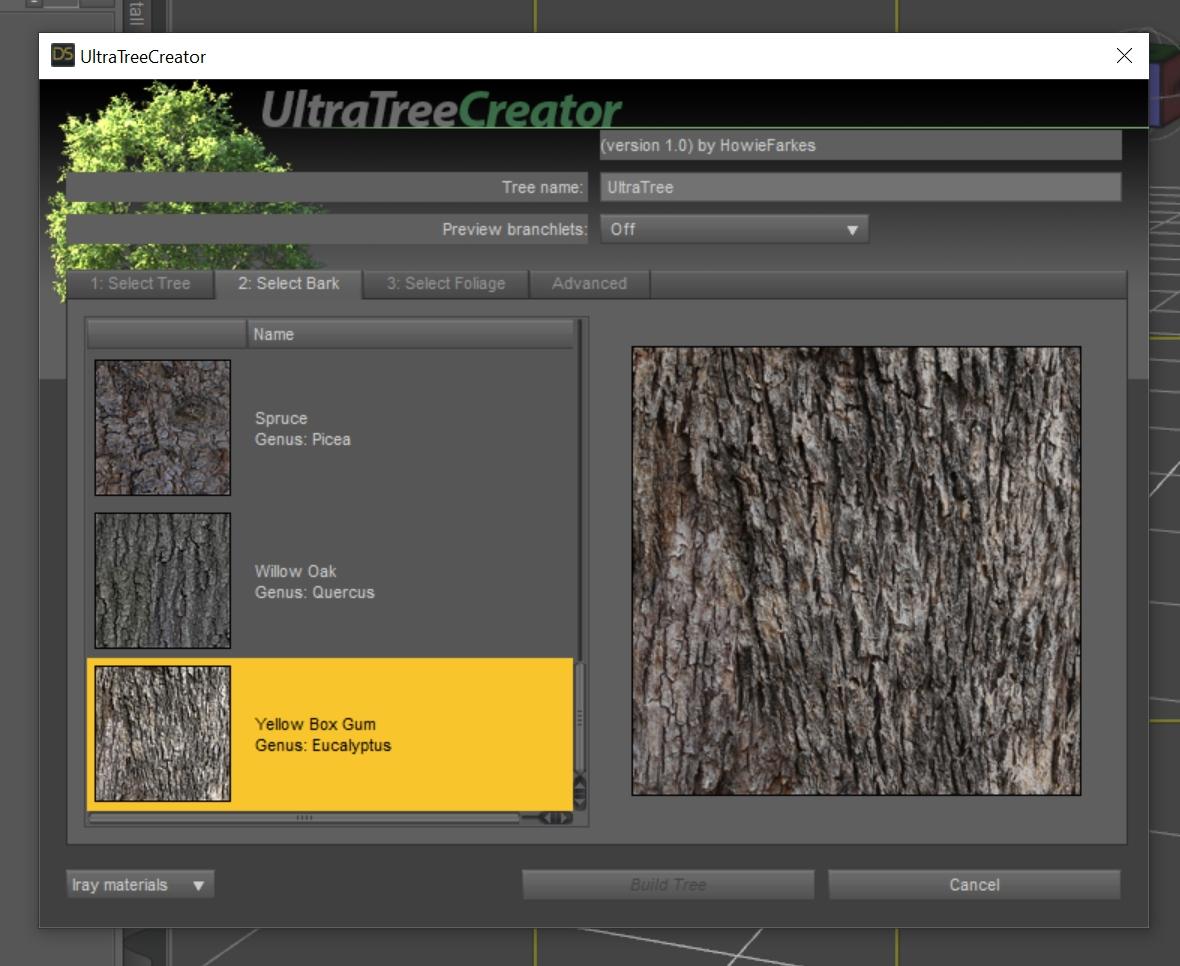
Task: Click the Willow Oak Genus: Quercus text
Action: coord(314,582)
